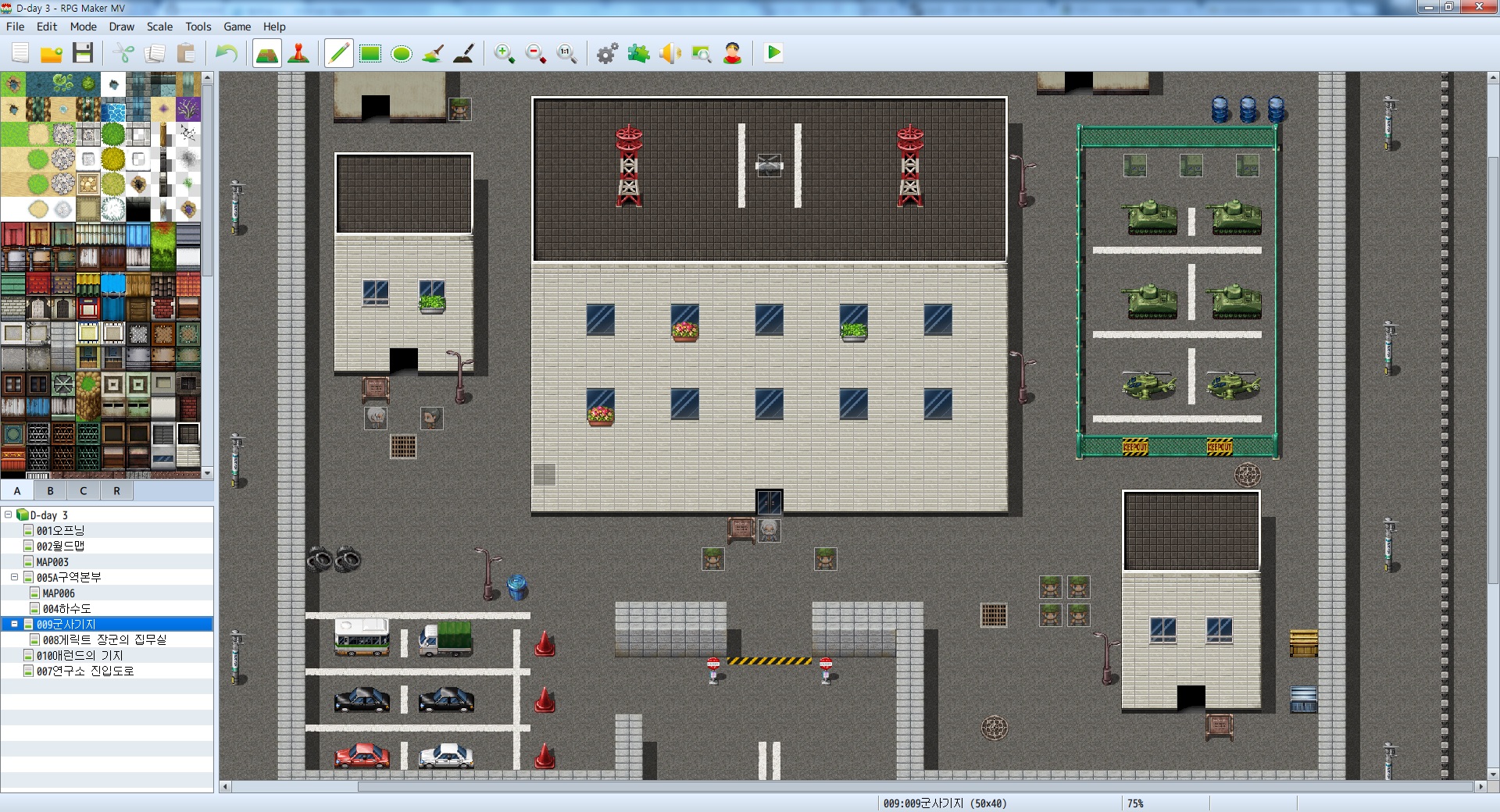The image size is (1500, 812).
Task: Open the Help menu
Action: click(274, 27)
